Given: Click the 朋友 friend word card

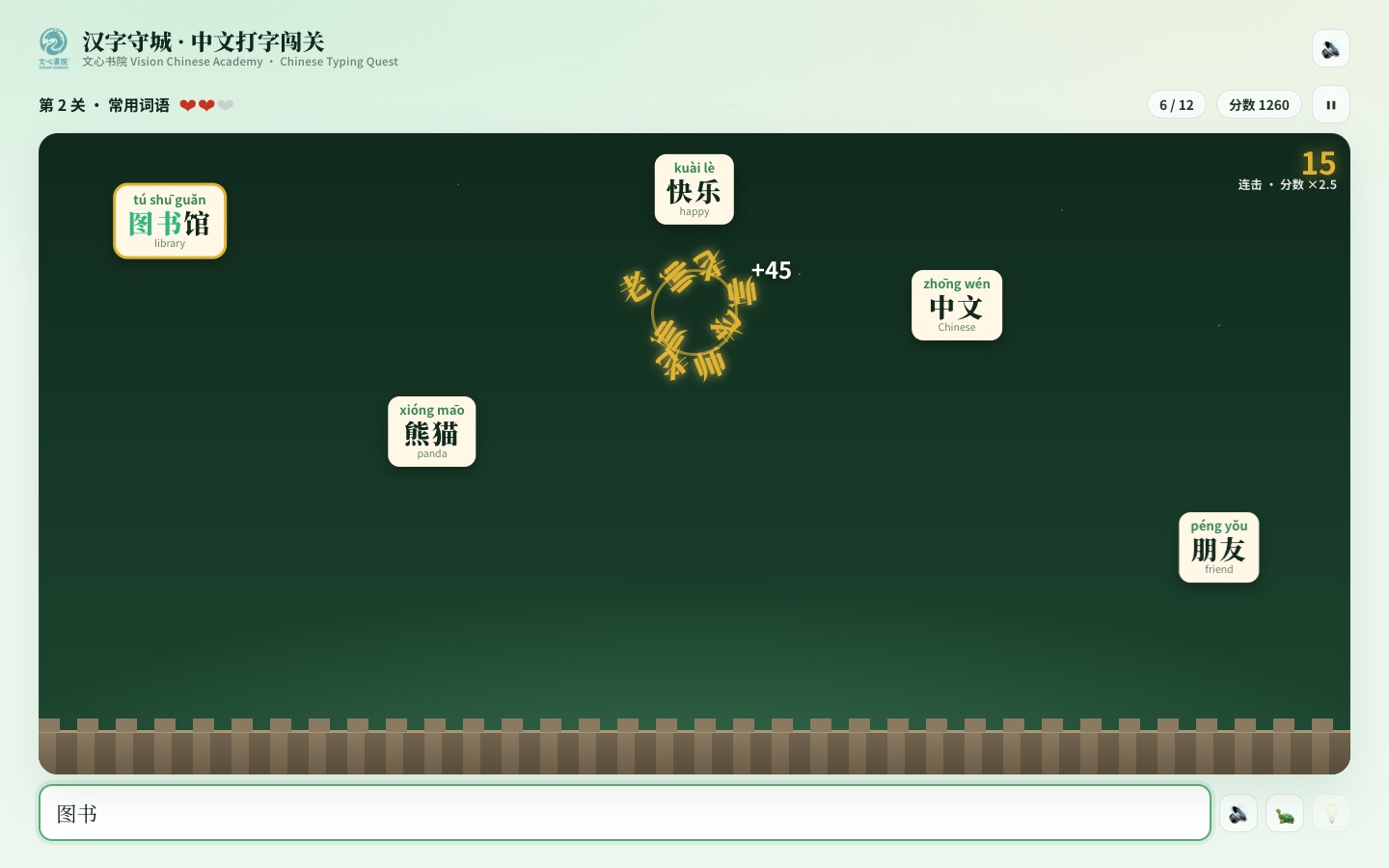Looking at the screenshot, I should [1219, 547].
